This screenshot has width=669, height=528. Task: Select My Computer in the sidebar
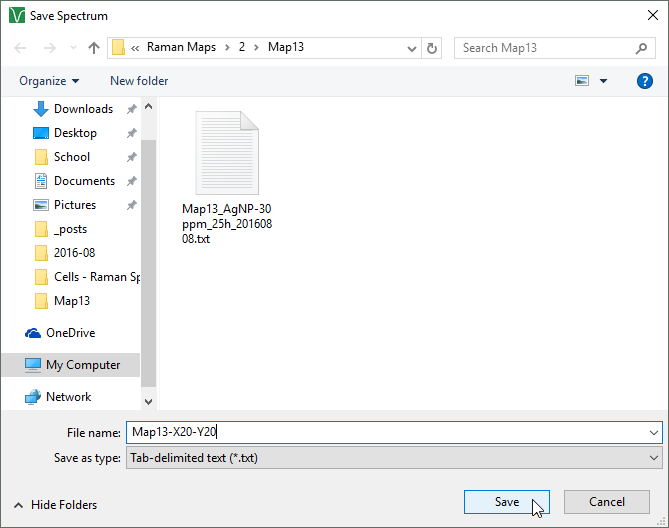click(82, 365)
